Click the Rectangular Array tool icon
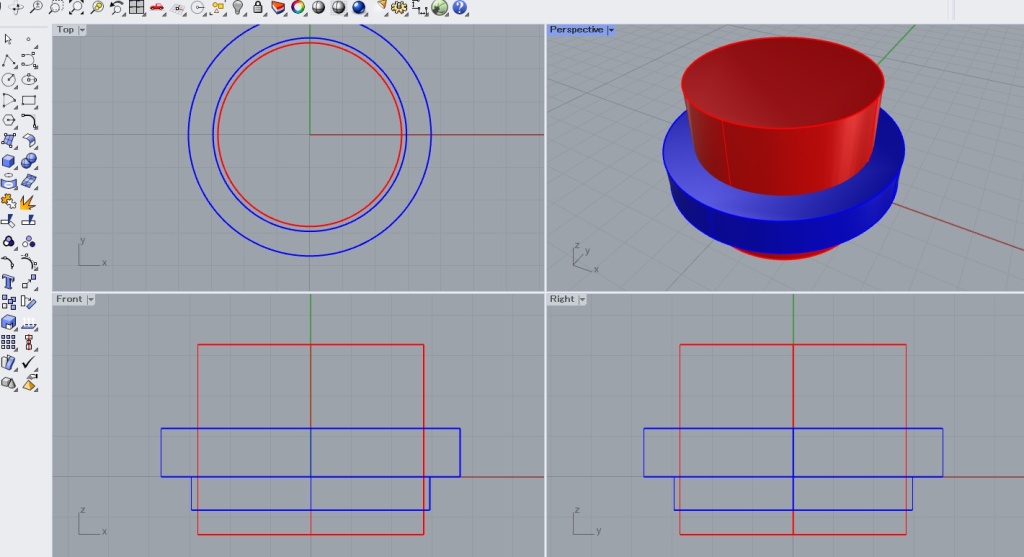Viewport: 1024px width, 557px height. 8,342
